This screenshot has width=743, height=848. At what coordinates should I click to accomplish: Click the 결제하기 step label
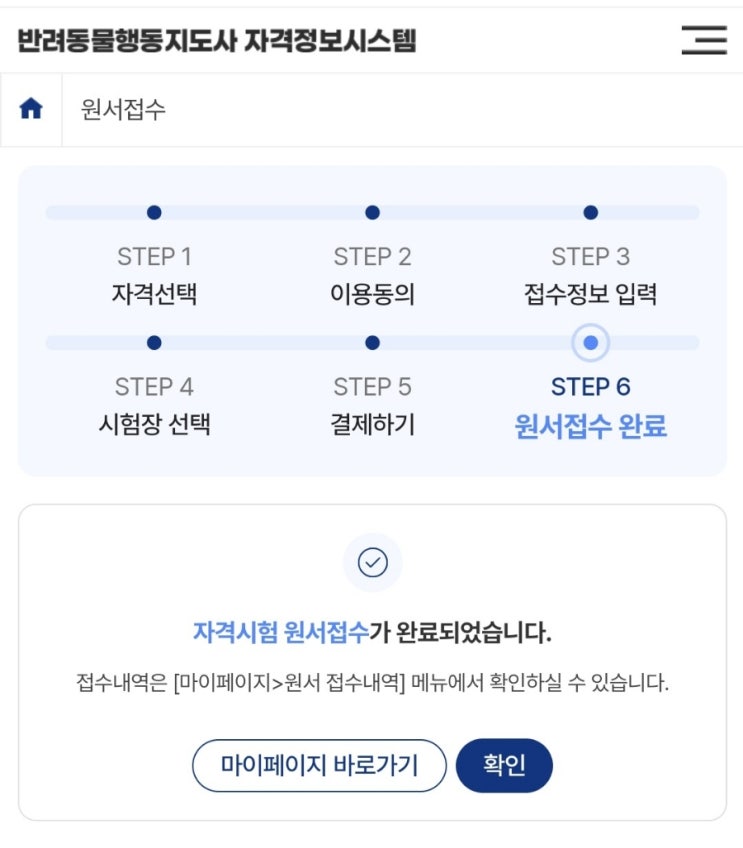pos(373,423)
